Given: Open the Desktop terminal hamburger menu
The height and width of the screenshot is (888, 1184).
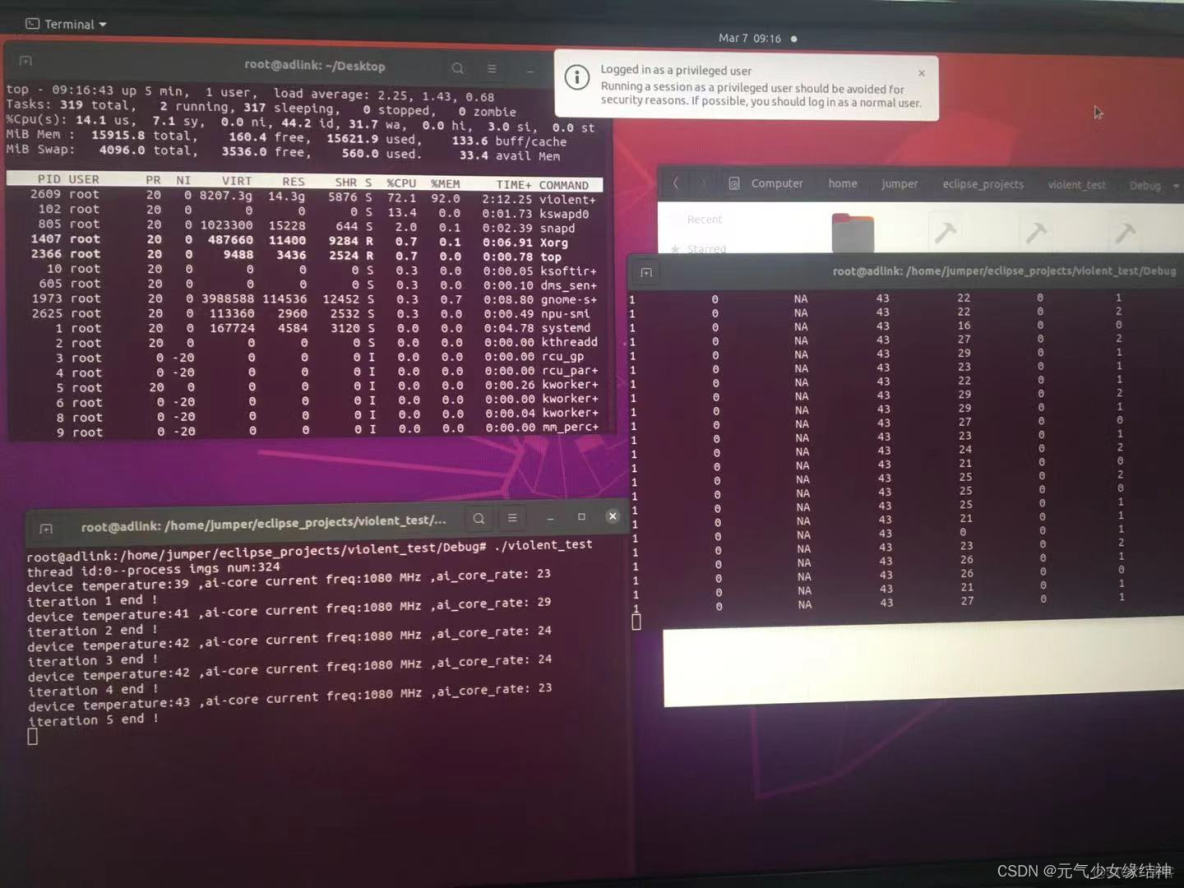Looking at the screenshot, I should pyautogui.click(x=493, y=67).
